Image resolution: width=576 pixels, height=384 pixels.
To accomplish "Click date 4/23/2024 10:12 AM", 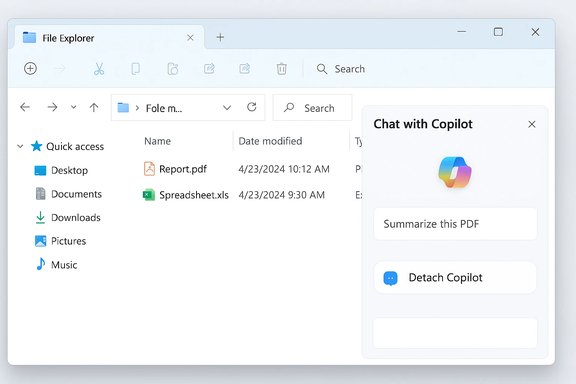I will pos(284,169).
